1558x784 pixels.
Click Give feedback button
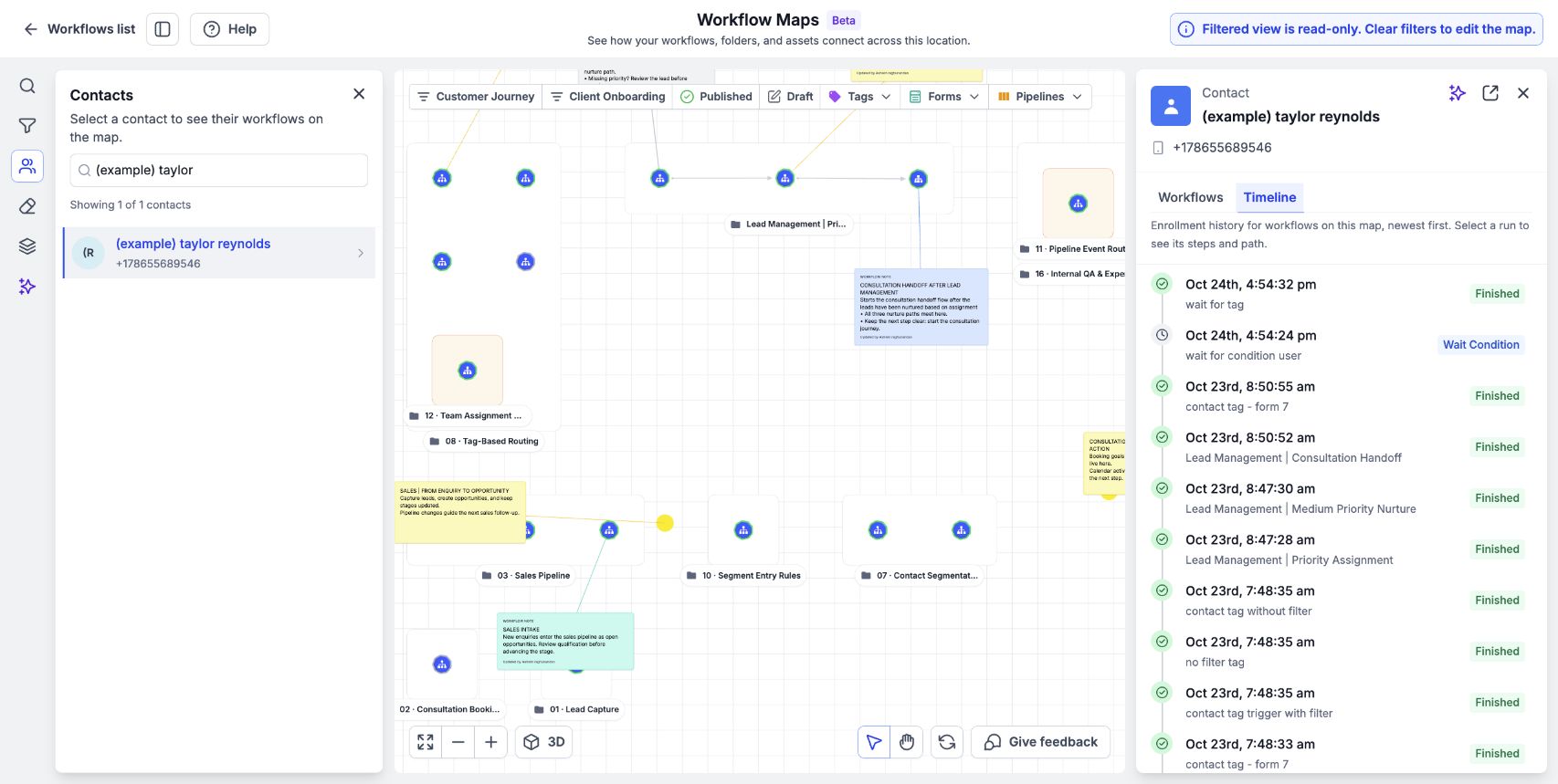click(1041, 742)
